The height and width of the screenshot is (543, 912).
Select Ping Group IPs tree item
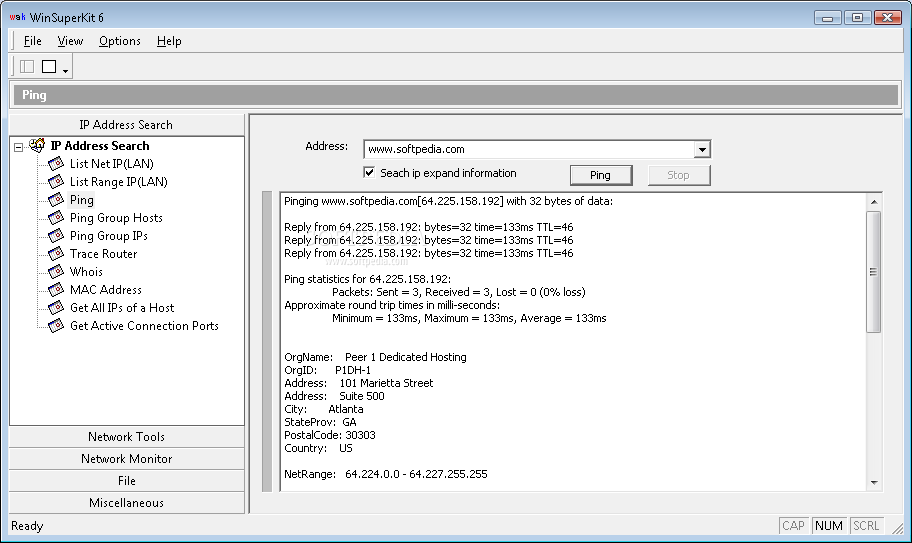[109, 236]
